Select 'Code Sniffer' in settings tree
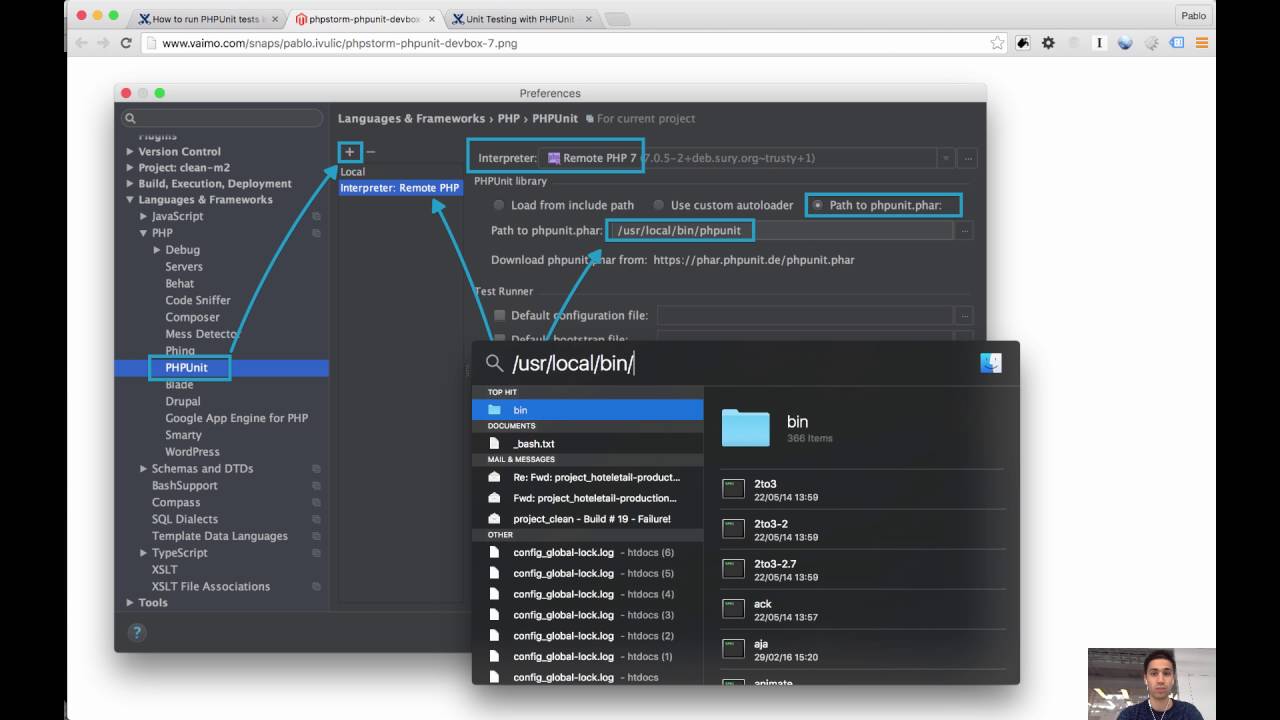The image size is (1280, 720). pos(198,300)
